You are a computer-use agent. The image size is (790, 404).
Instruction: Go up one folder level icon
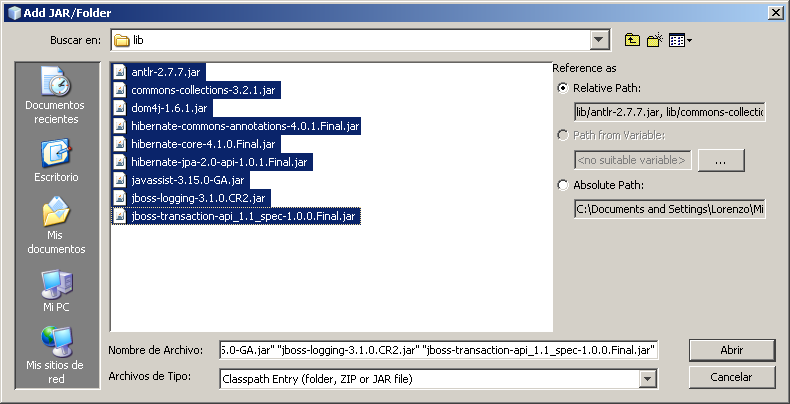click(632, 40)
